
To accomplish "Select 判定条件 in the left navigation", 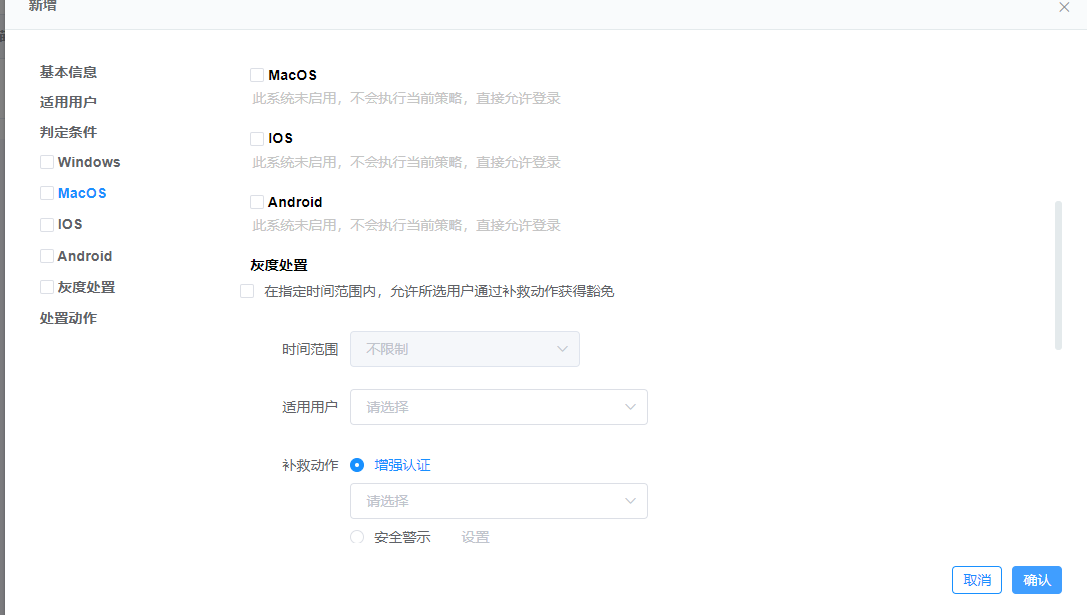I will point(68,131).
